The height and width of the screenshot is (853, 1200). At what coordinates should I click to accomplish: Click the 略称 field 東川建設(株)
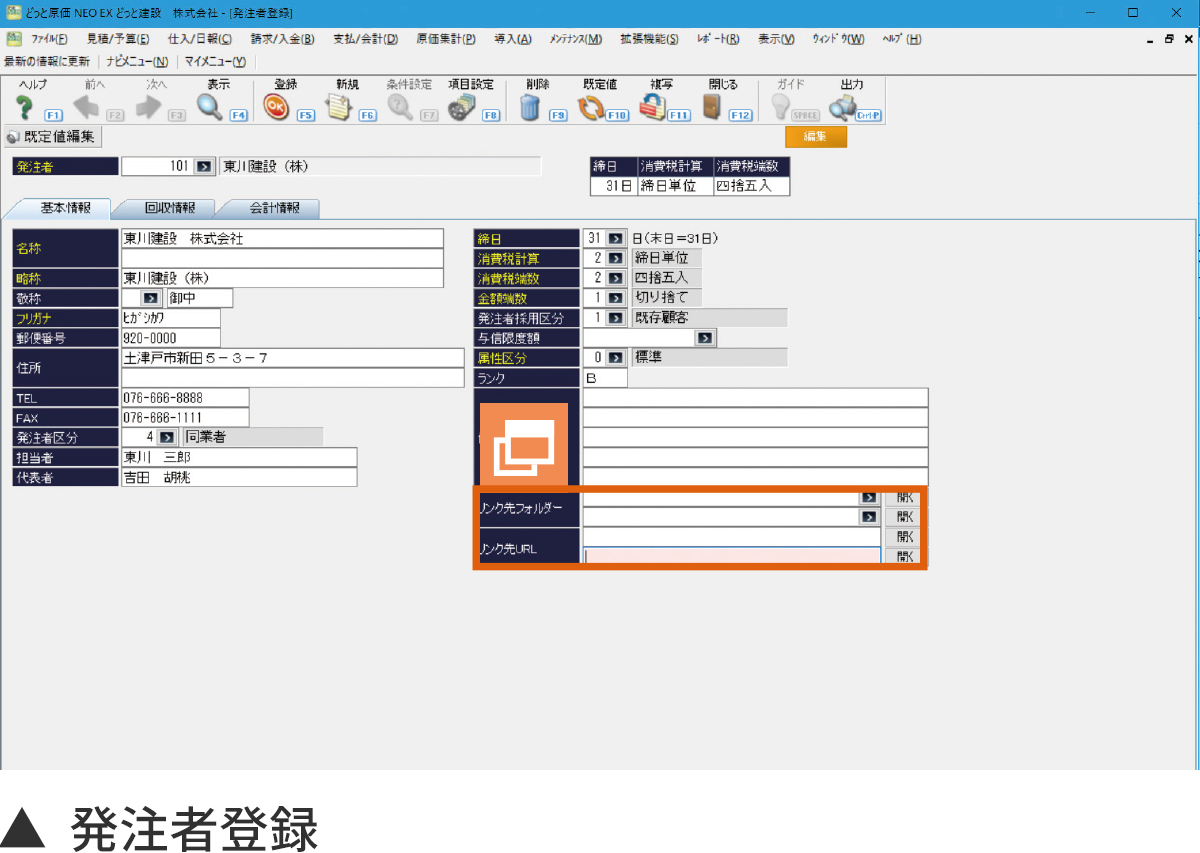[x=282, y=278]
